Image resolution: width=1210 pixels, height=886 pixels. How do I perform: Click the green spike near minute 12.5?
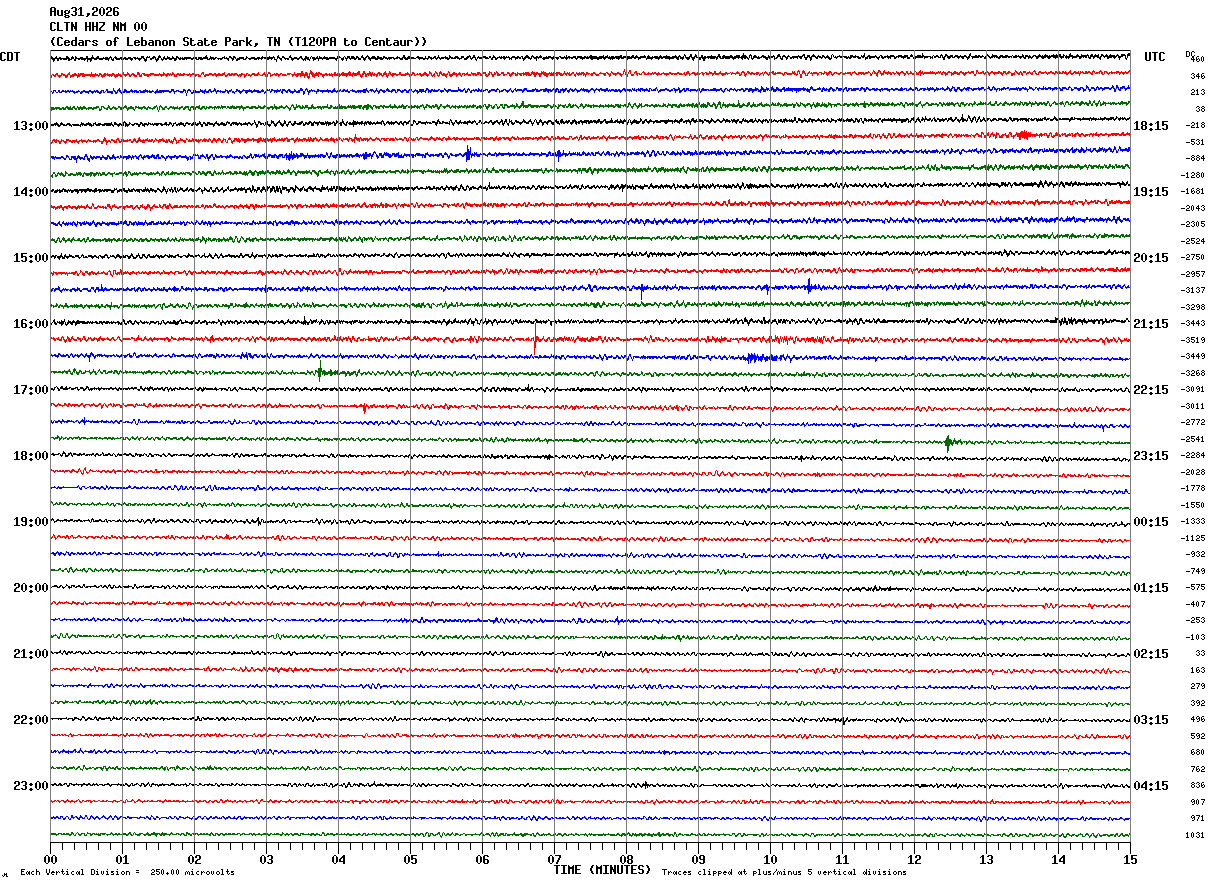[948, 442]
